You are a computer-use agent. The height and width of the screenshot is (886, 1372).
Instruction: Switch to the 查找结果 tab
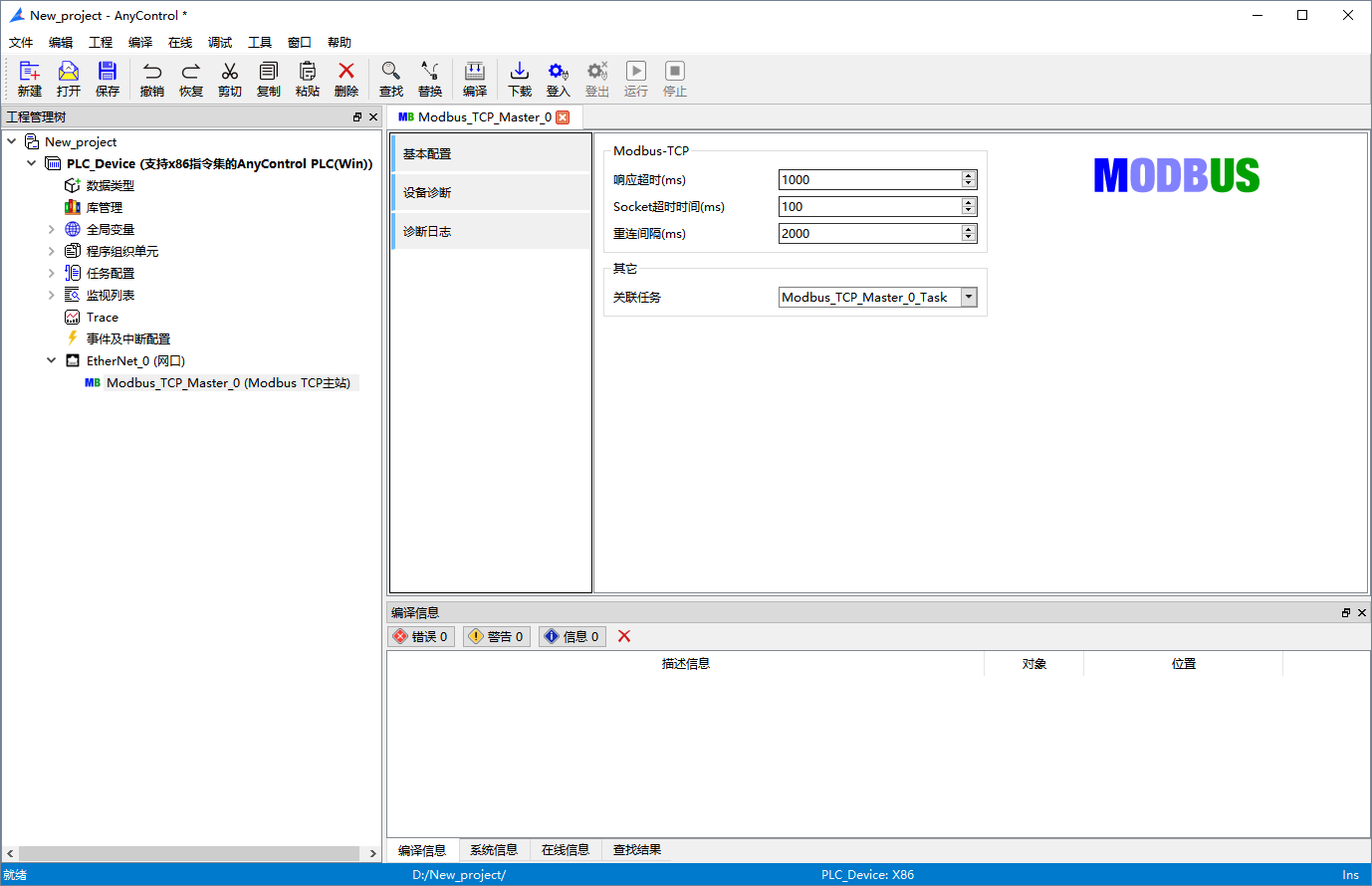coord(637,850)
